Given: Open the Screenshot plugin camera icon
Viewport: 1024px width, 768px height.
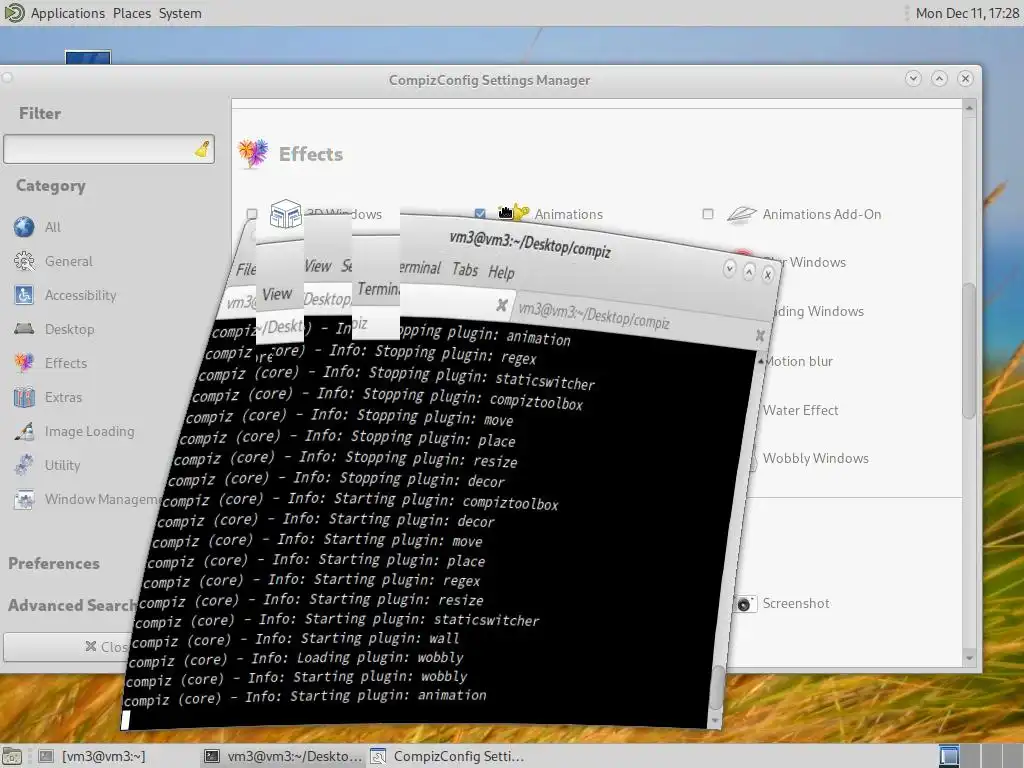Looking at the screenshot, I should pyautogui.click(x=744, y=604).
